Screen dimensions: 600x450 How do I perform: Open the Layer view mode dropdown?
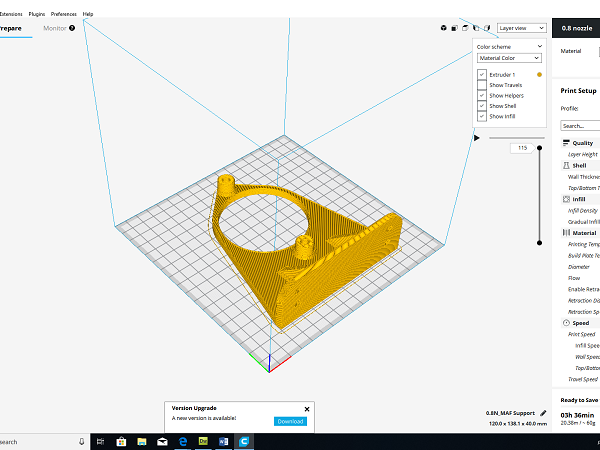pos(522,28)
